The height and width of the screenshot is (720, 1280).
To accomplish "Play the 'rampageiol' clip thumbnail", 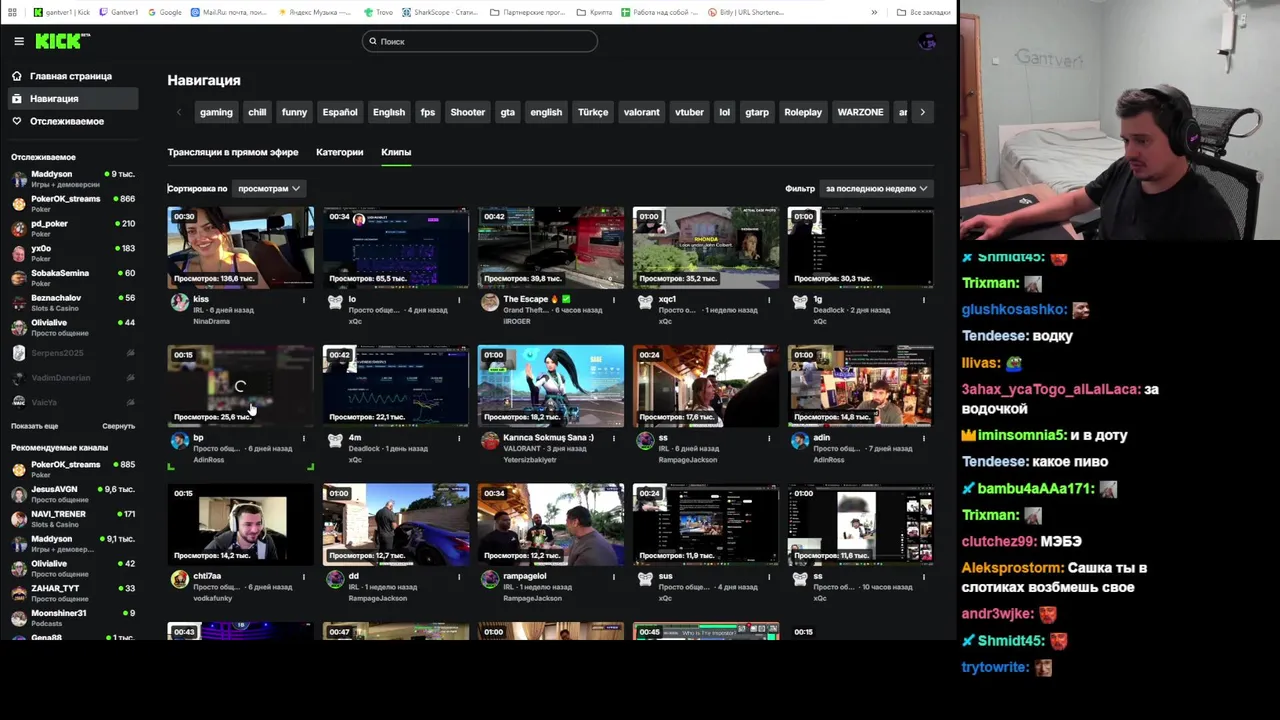I will pos(551,524).
